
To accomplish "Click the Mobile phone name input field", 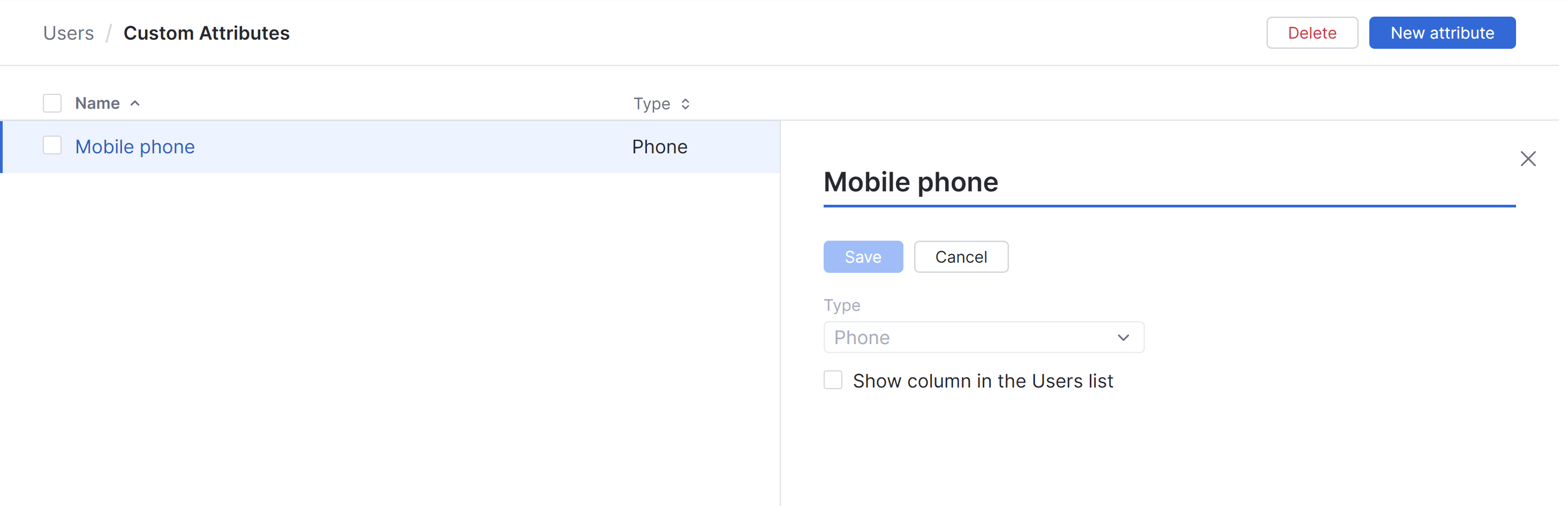I will pyautogui.click(x=1035, y=182).
